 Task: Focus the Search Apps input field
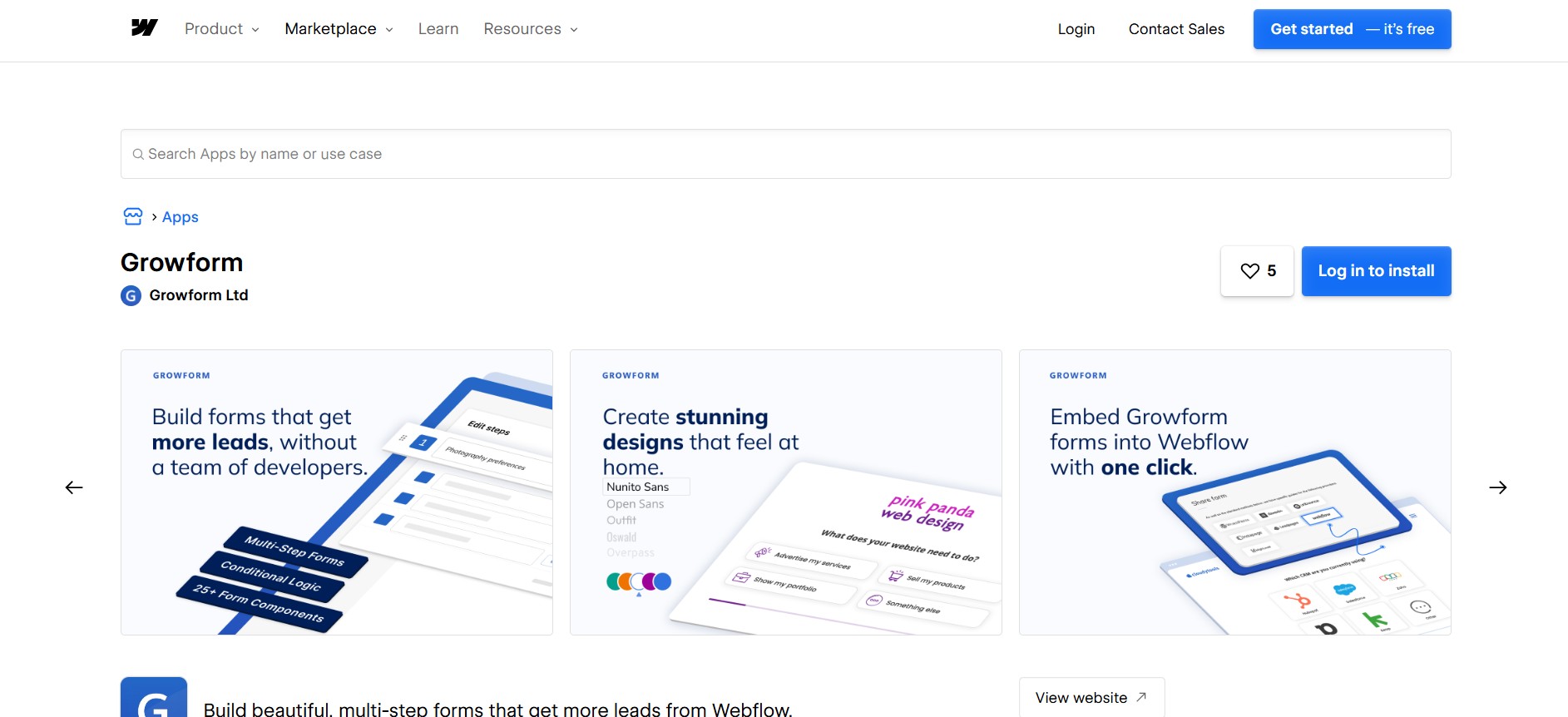coord(786,154)
